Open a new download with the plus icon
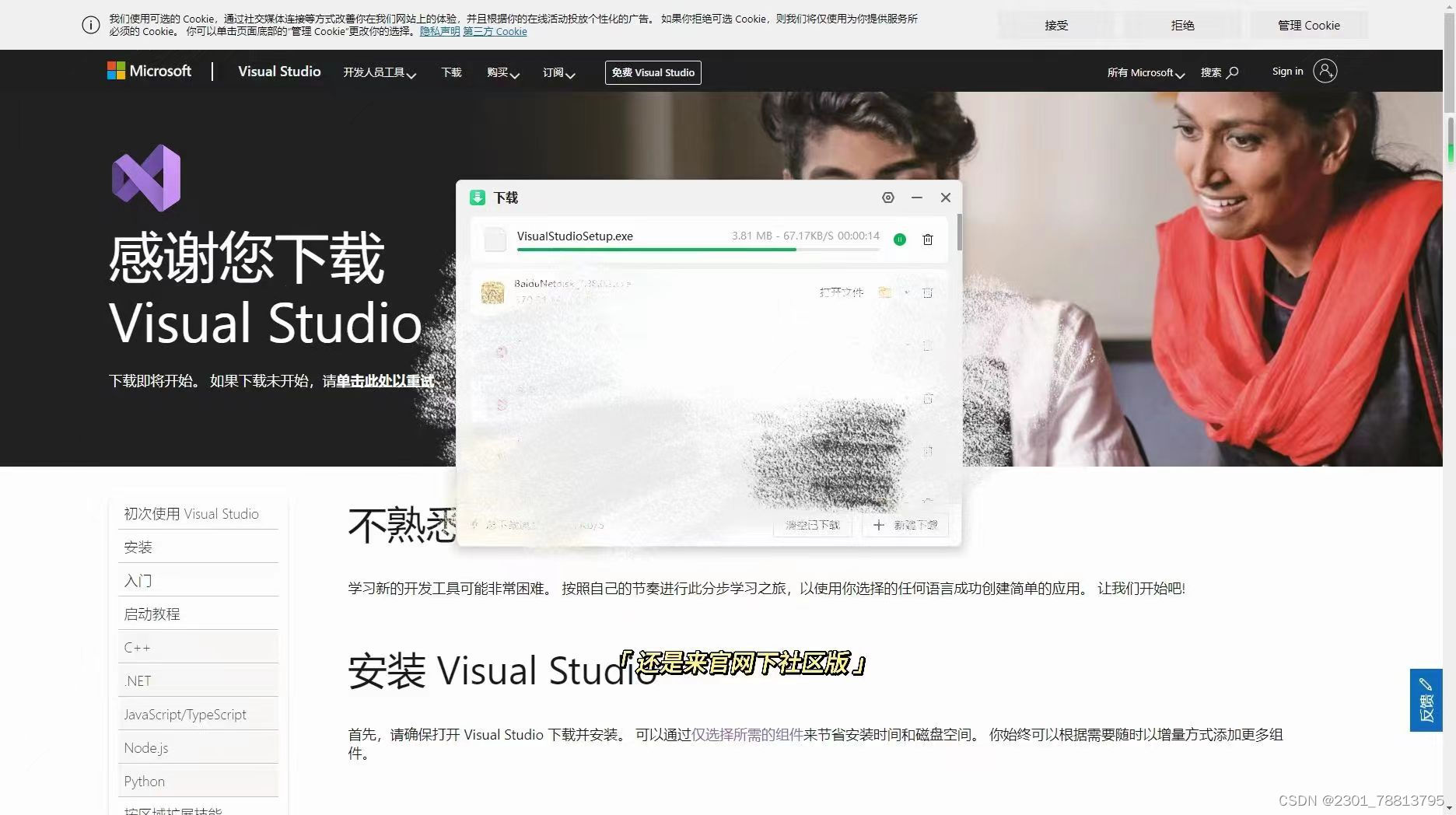Image resolution: width=1456 pixels, height=815 pixels. pyautogui.click(x=905, y=525)
